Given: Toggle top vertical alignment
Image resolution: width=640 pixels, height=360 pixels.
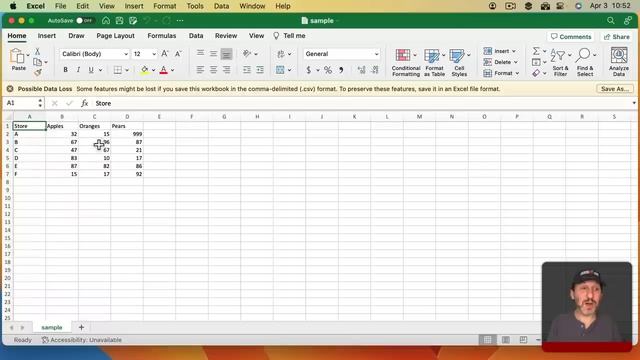Looking at the screenshot, I should tap(200, 53).
